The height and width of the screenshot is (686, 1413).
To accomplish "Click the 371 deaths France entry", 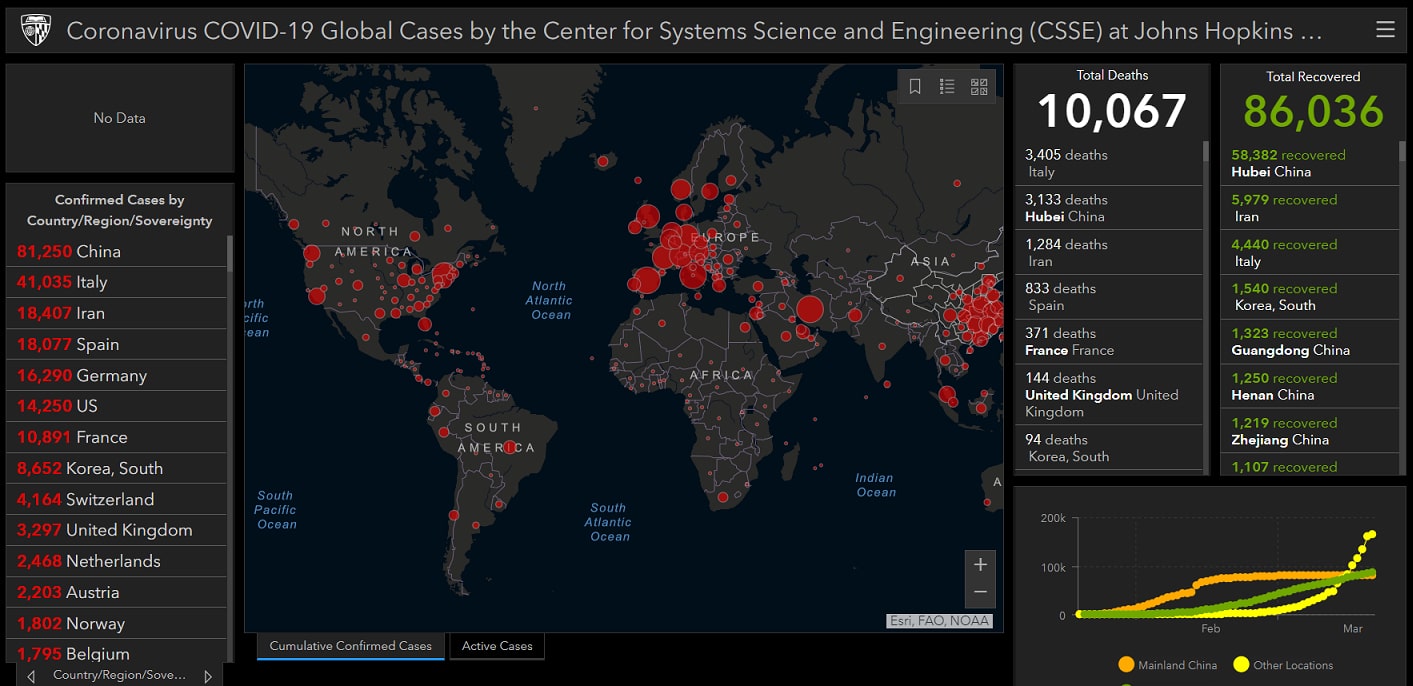I will 1110,341.
